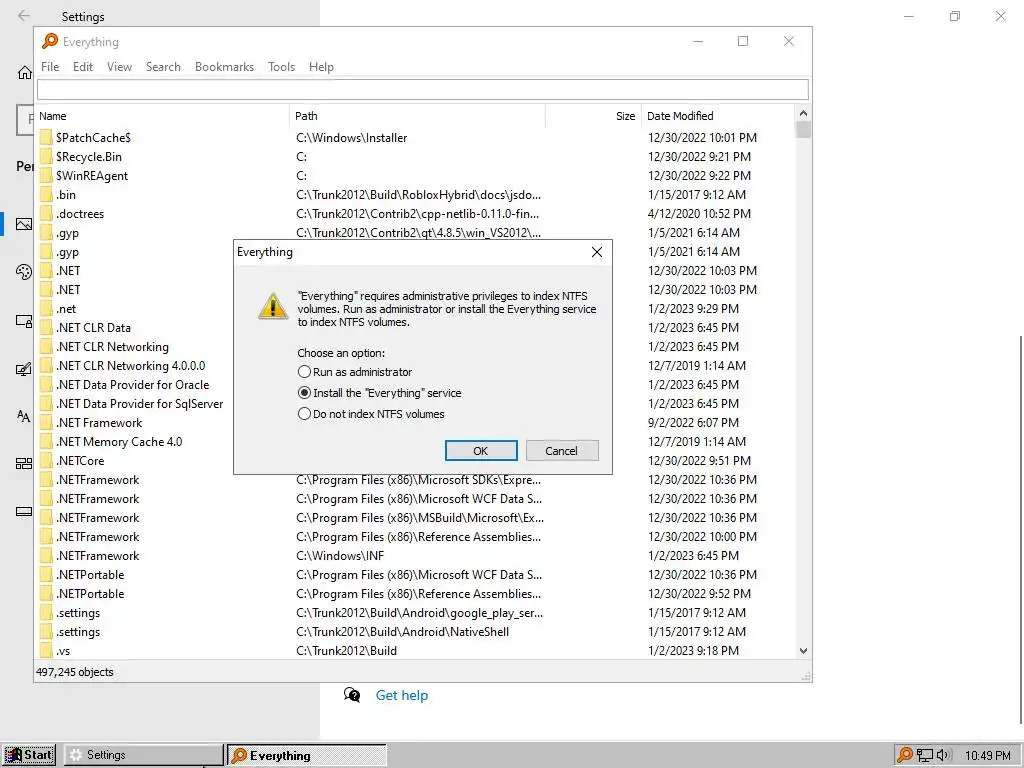Click Start menu layout icon in Settings sidebar

24,464
